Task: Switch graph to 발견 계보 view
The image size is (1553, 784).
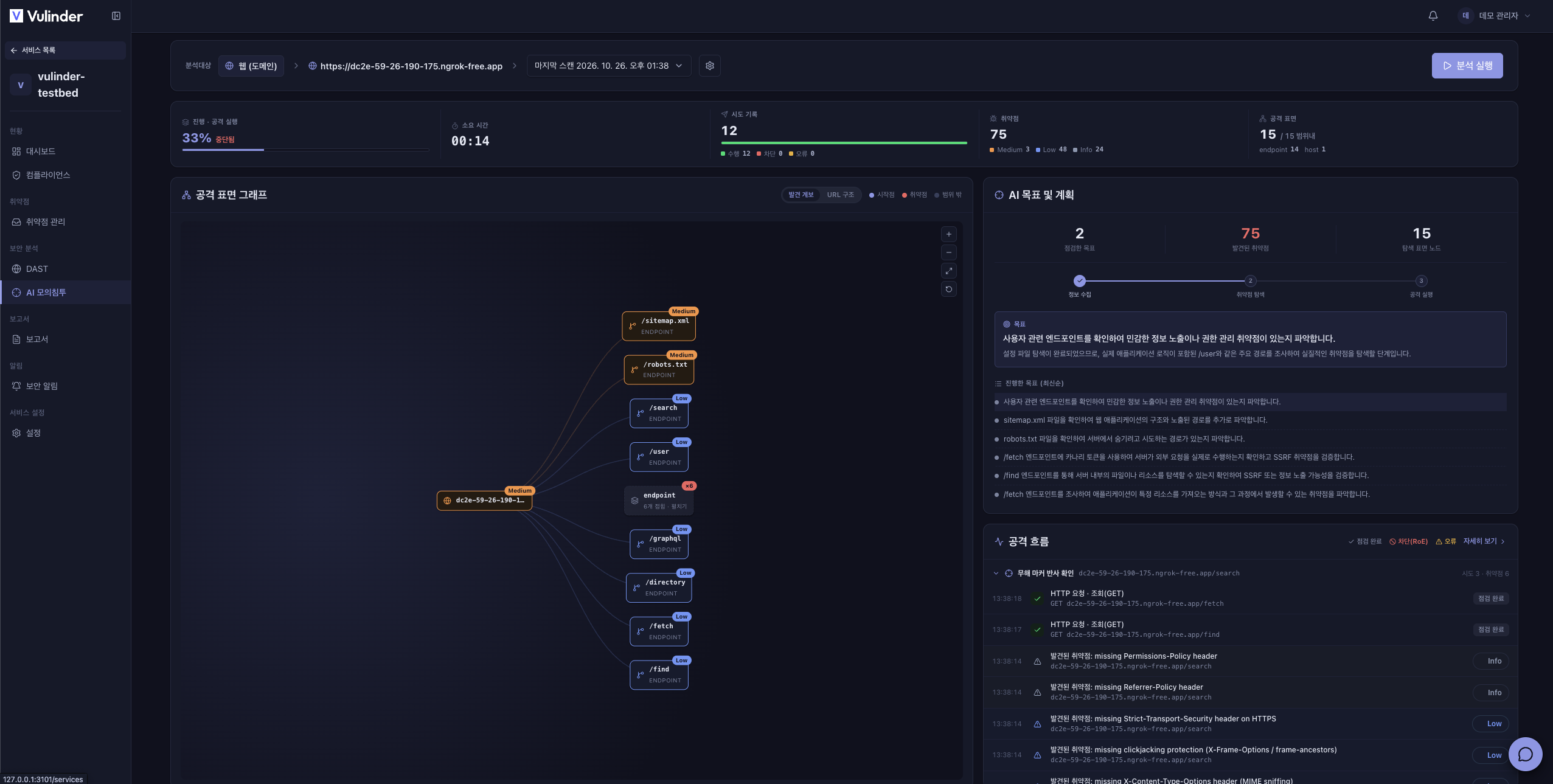Action: [801, 195]
